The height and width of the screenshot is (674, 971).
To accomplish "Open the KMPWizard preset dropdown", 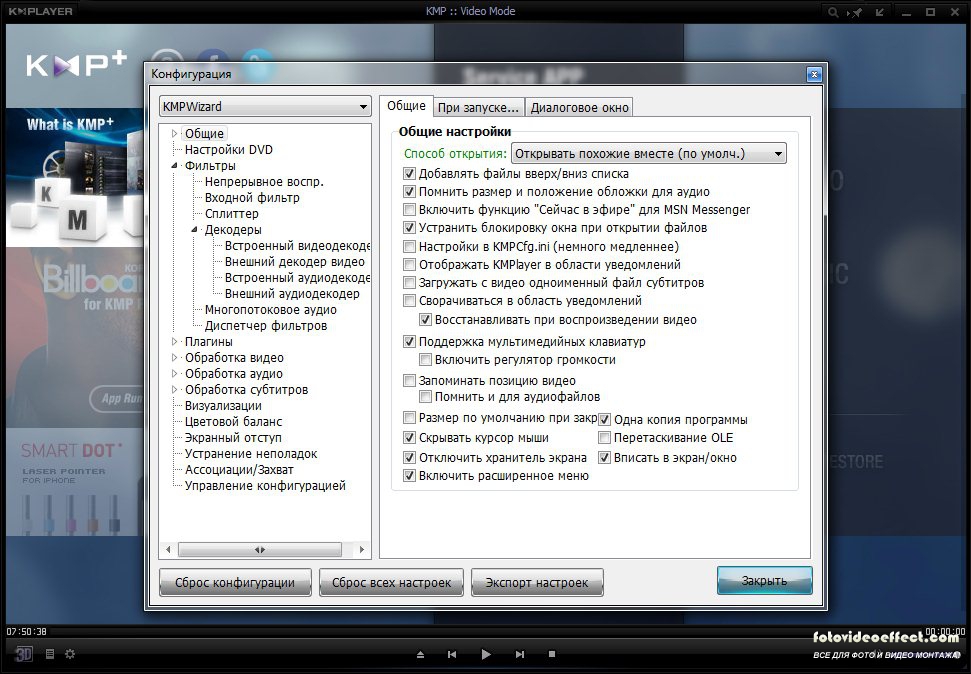I will (x=265, y=107).
